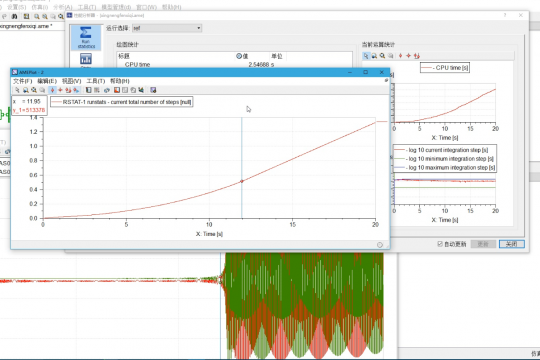Screen dimensions: 540x360
Task: Open the 运行选择 run selection dropdown
Action: 167,28
